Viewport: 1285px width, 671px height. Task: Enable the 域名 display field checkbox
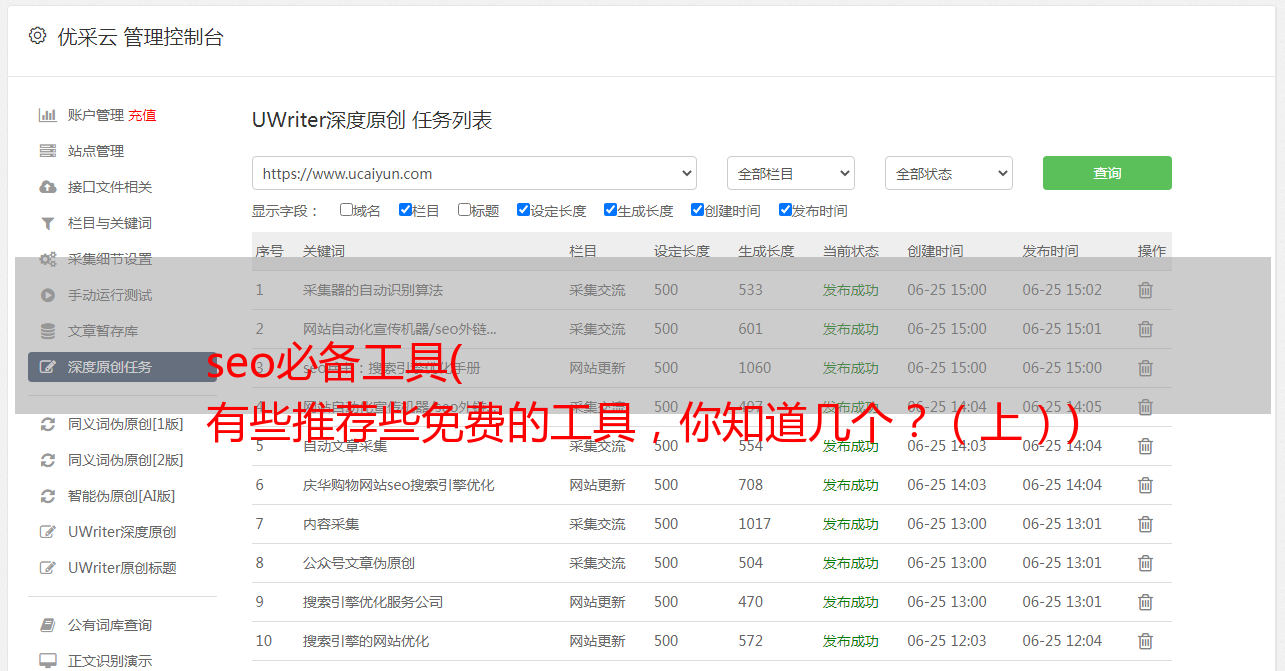click(346, 210)
